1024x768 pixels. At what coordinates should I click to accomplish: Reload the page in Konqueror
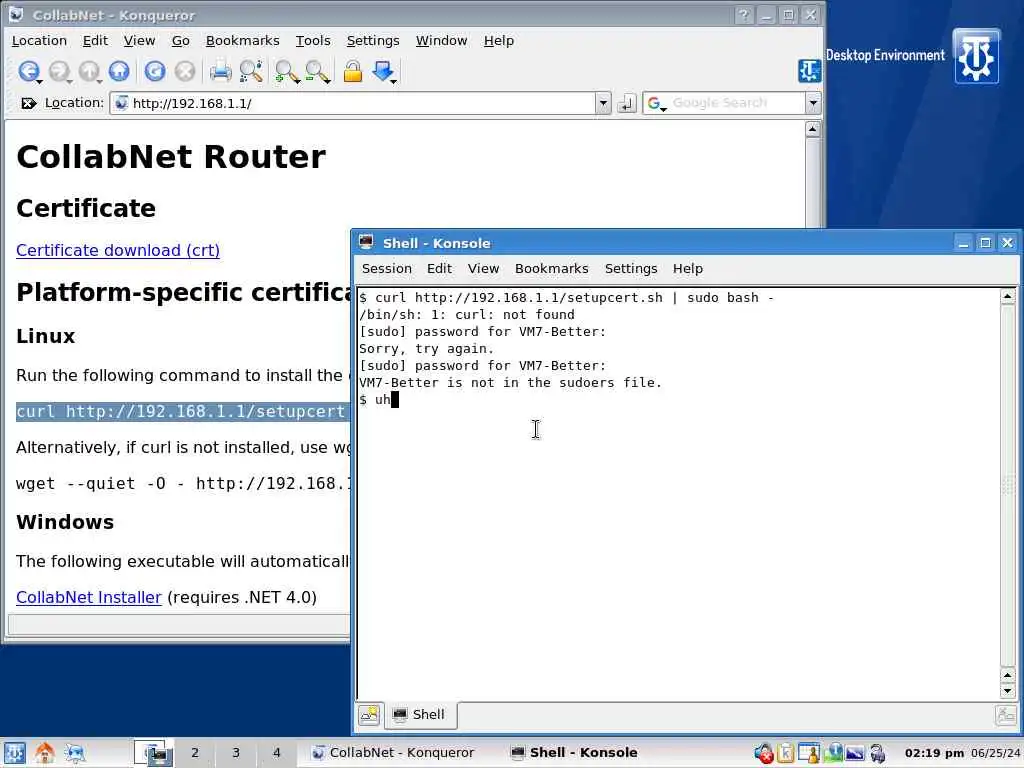(155, 71)
